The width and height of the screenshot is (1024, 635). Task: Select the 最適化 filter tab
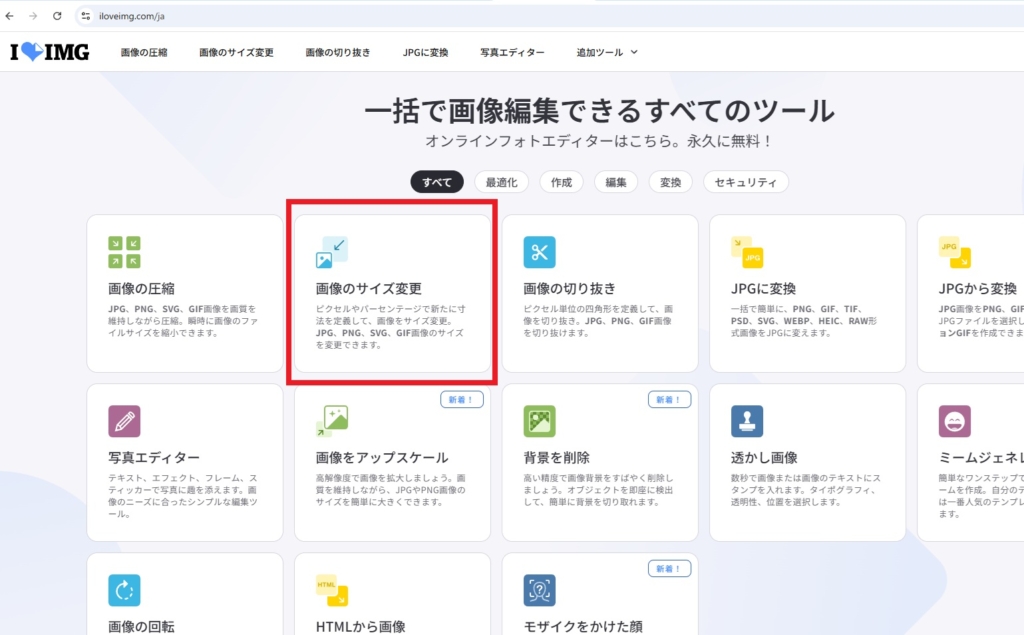click(x=501, y=182)
